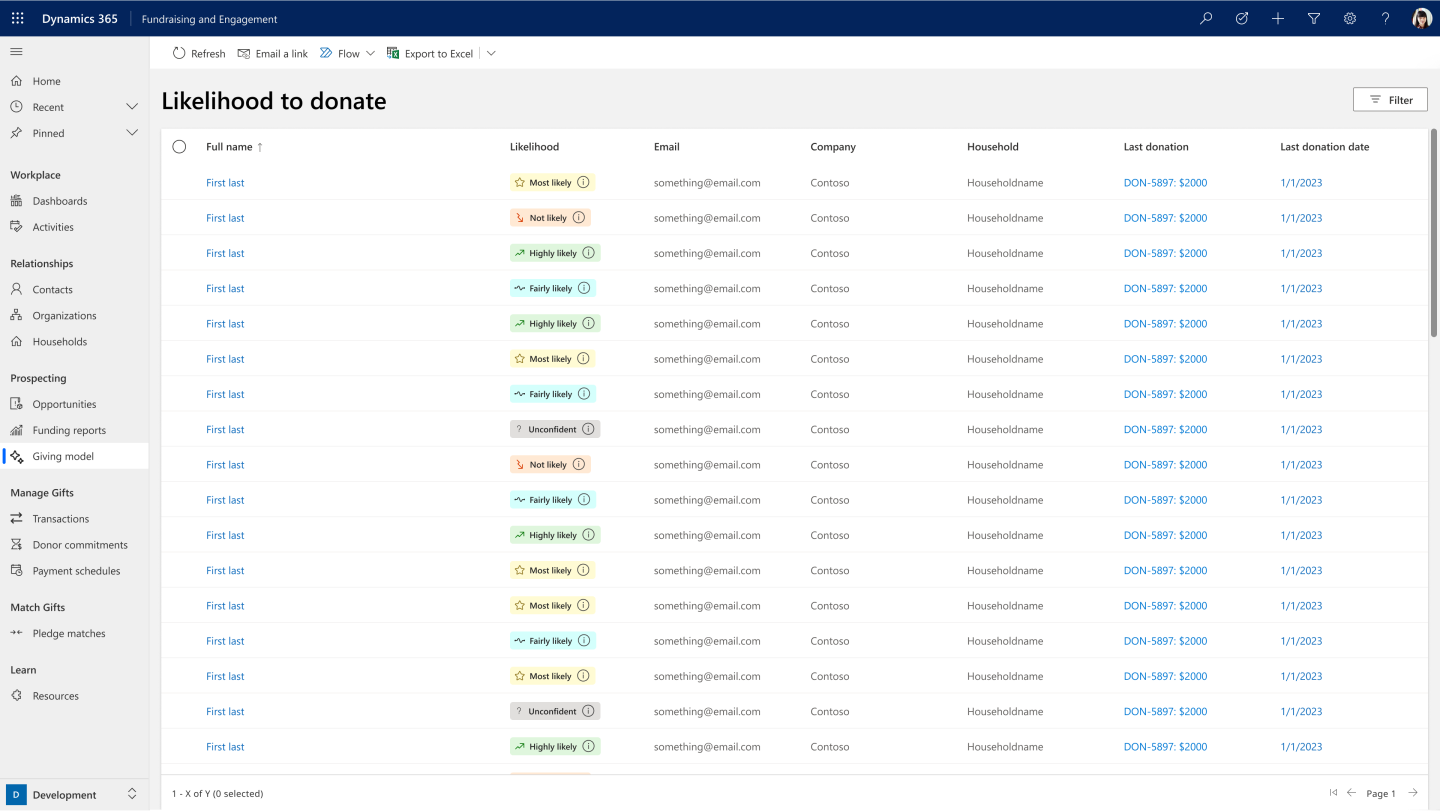Click the Filter button
The width and height of the screenshot is (1440, 811).
pos(1390,100)
